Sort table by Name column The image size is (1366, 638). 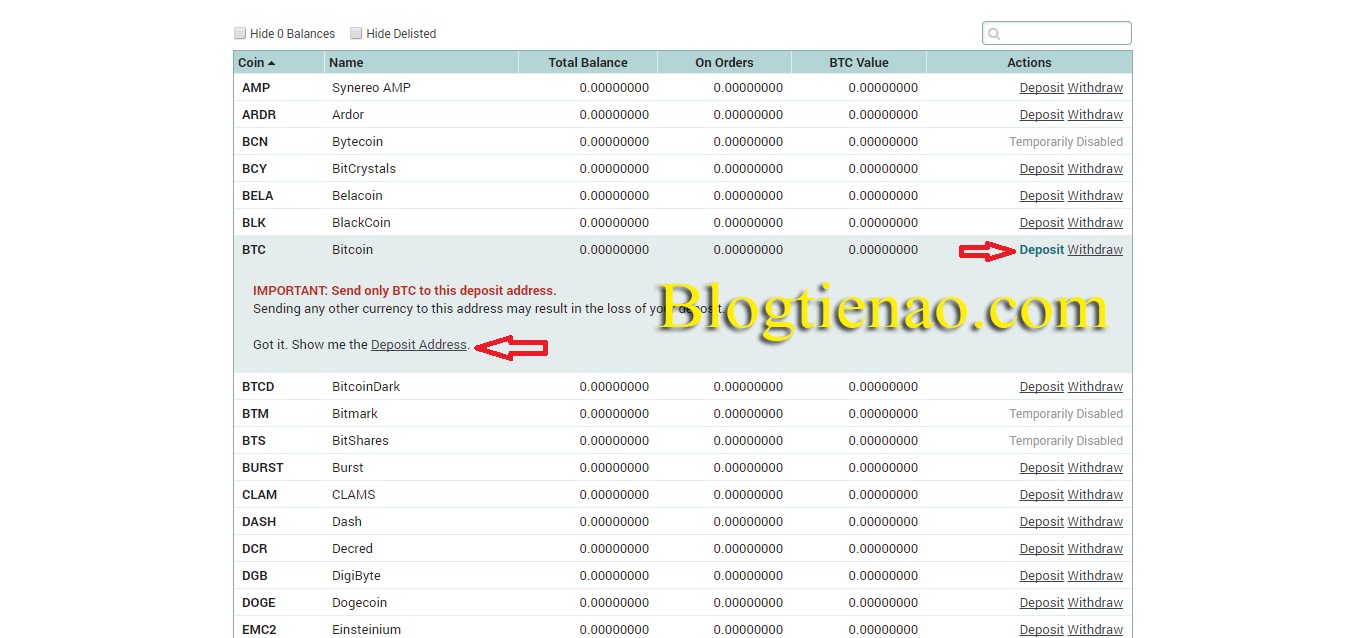click(346, 62)
